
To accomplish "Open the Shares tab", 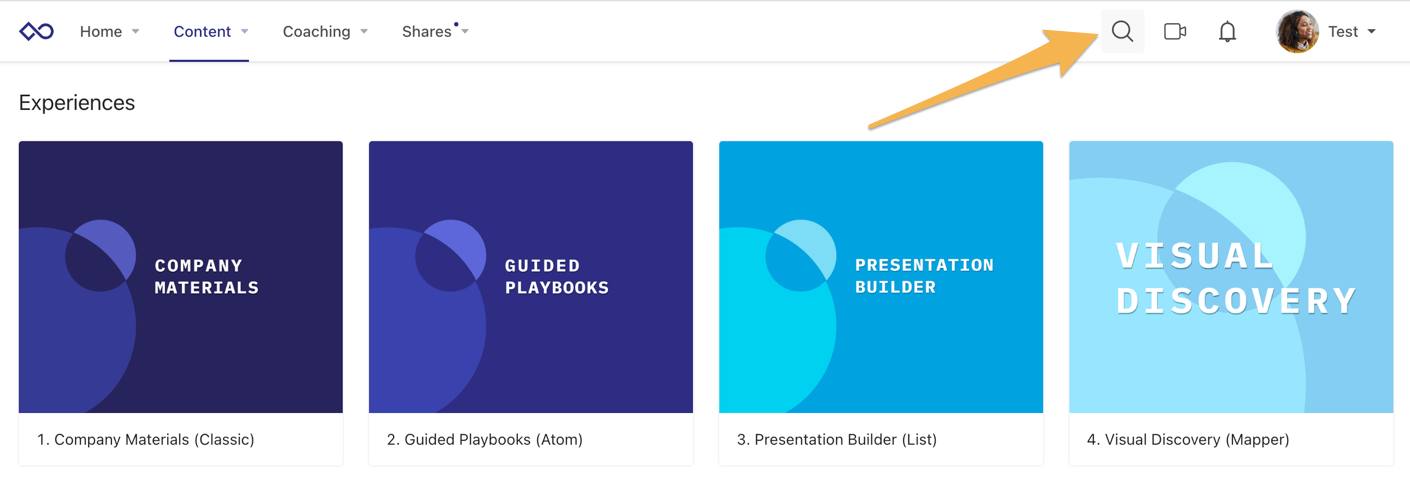I will (426, 32).
